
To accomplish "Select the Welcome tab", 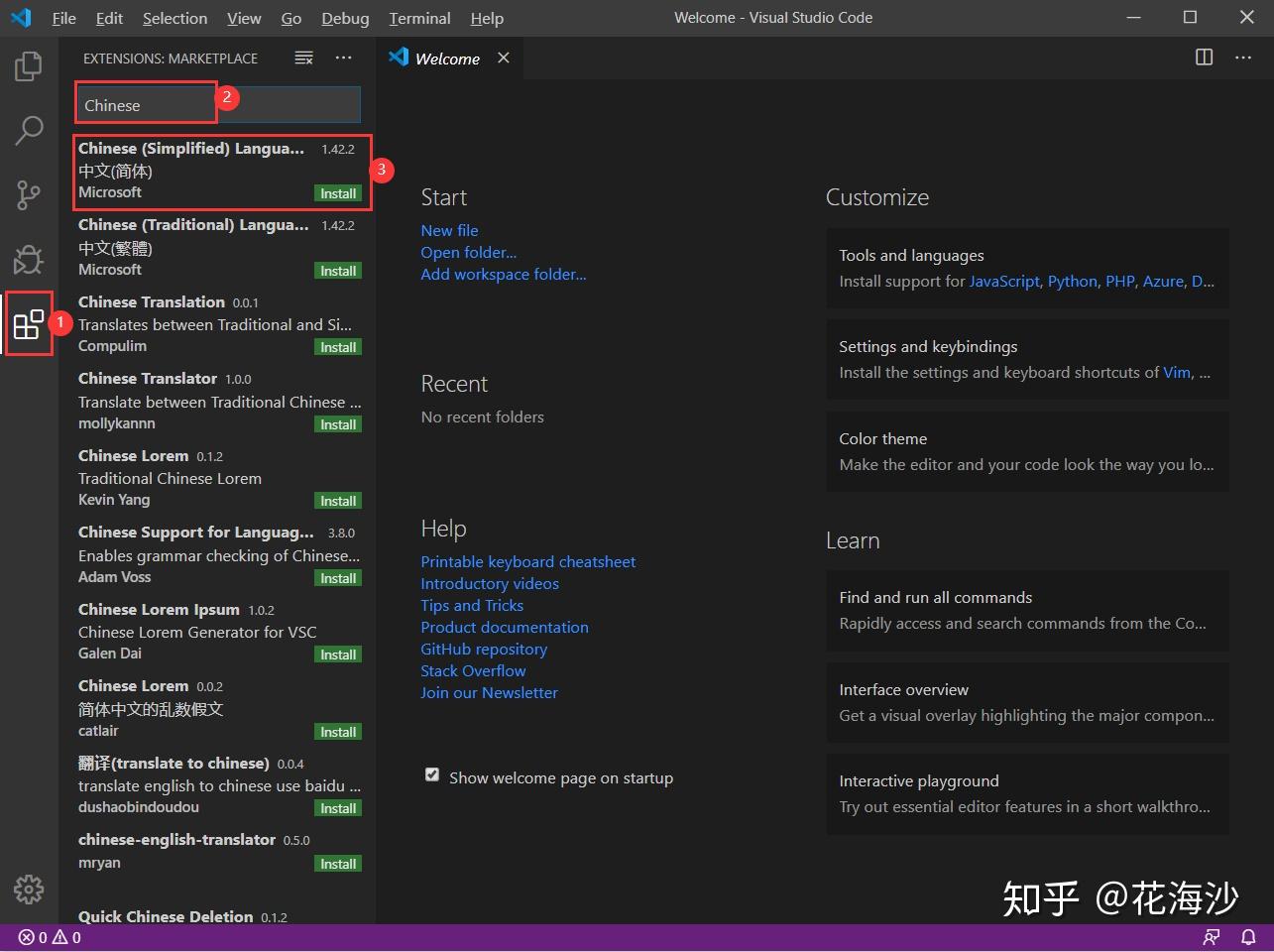I will pyautogui.click(x=446, y=58).
